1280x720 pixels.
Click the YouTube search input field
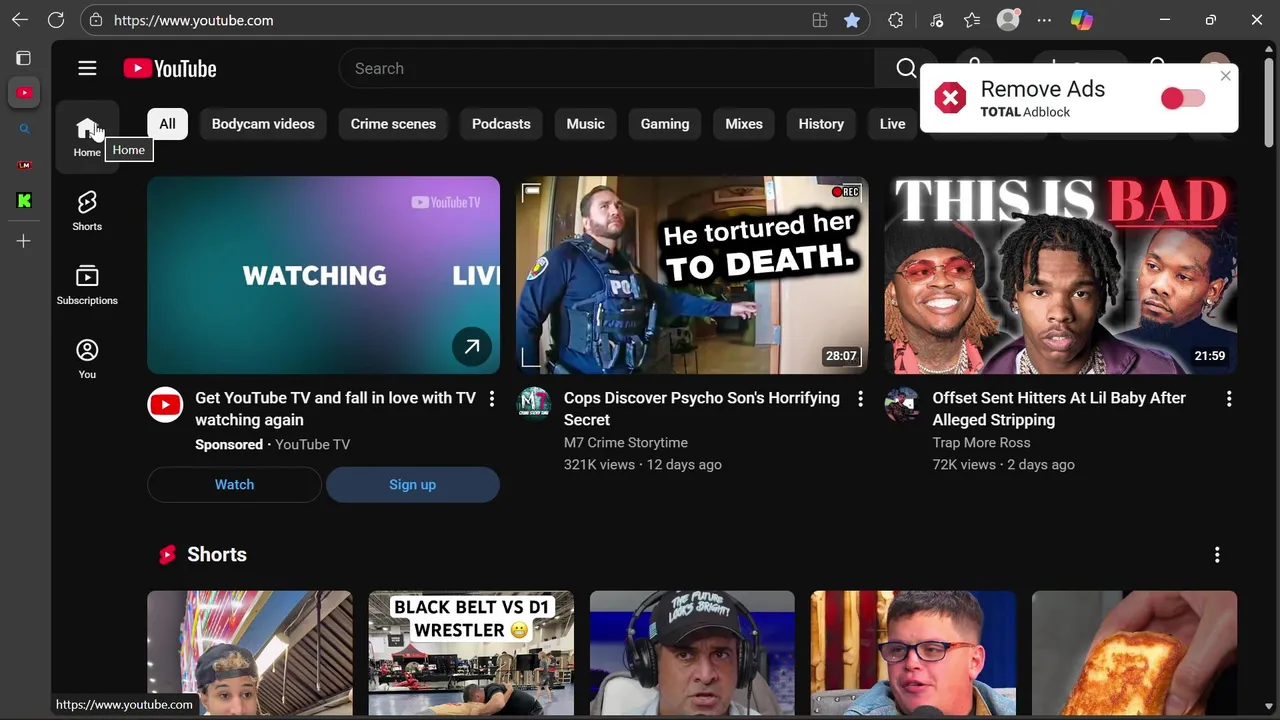(x=607, y=68)
